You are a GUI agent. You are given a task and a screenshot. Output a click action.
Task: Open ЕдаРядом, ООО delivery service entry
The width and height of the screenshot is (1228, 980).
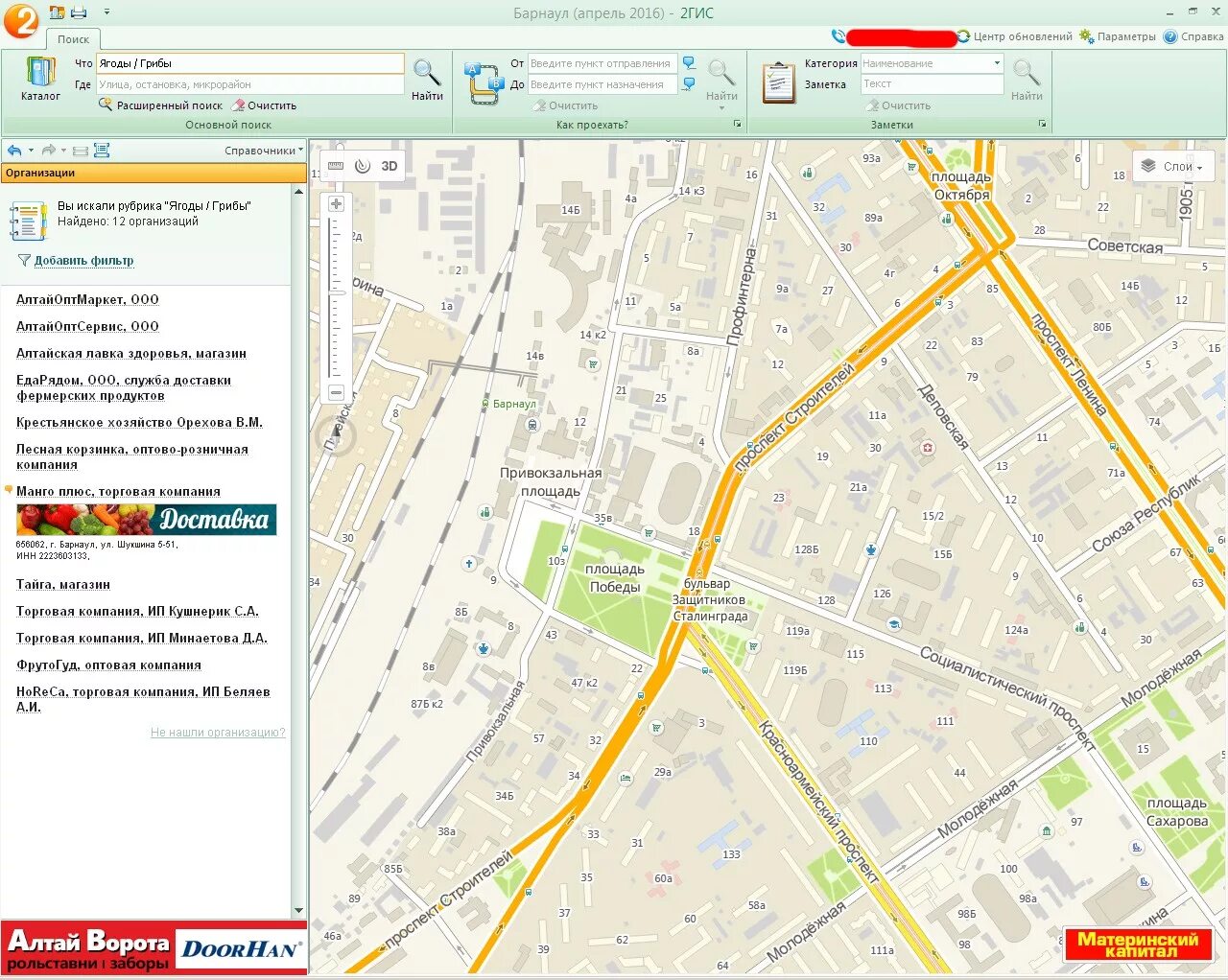point(124,388)
